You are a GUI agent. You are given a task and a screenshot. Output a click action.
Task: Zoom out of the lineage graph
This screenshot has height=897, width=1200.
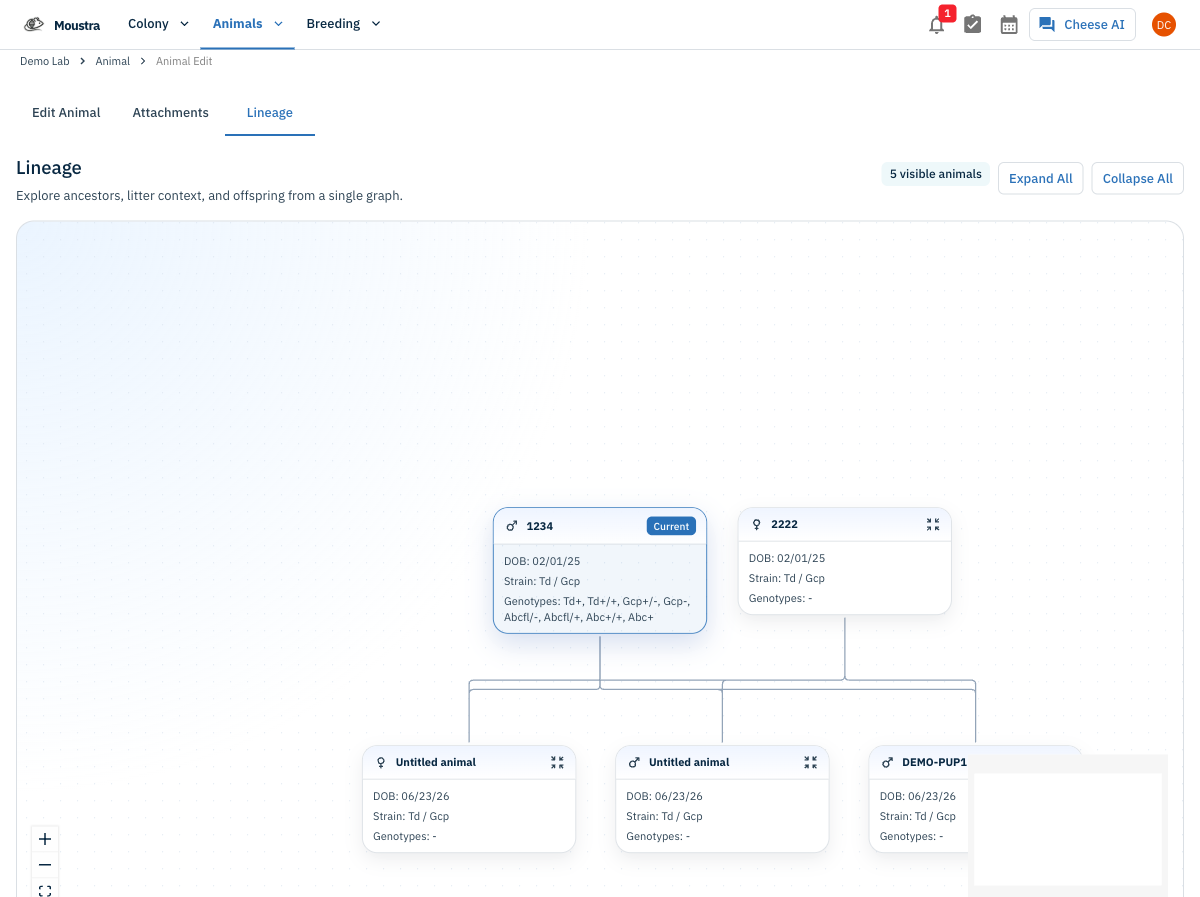tap(45, 865)
